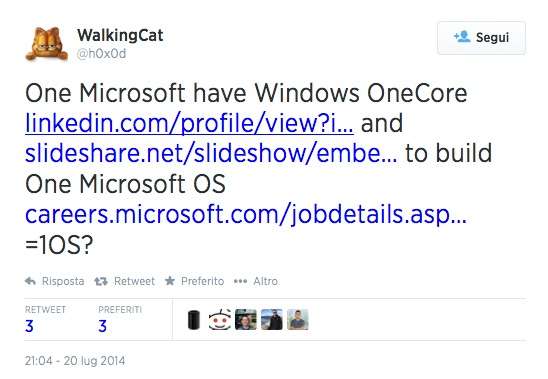Open the WalkingCat display name
The width and height of the screenshot is (548, 379).
[x=120, y=35]
